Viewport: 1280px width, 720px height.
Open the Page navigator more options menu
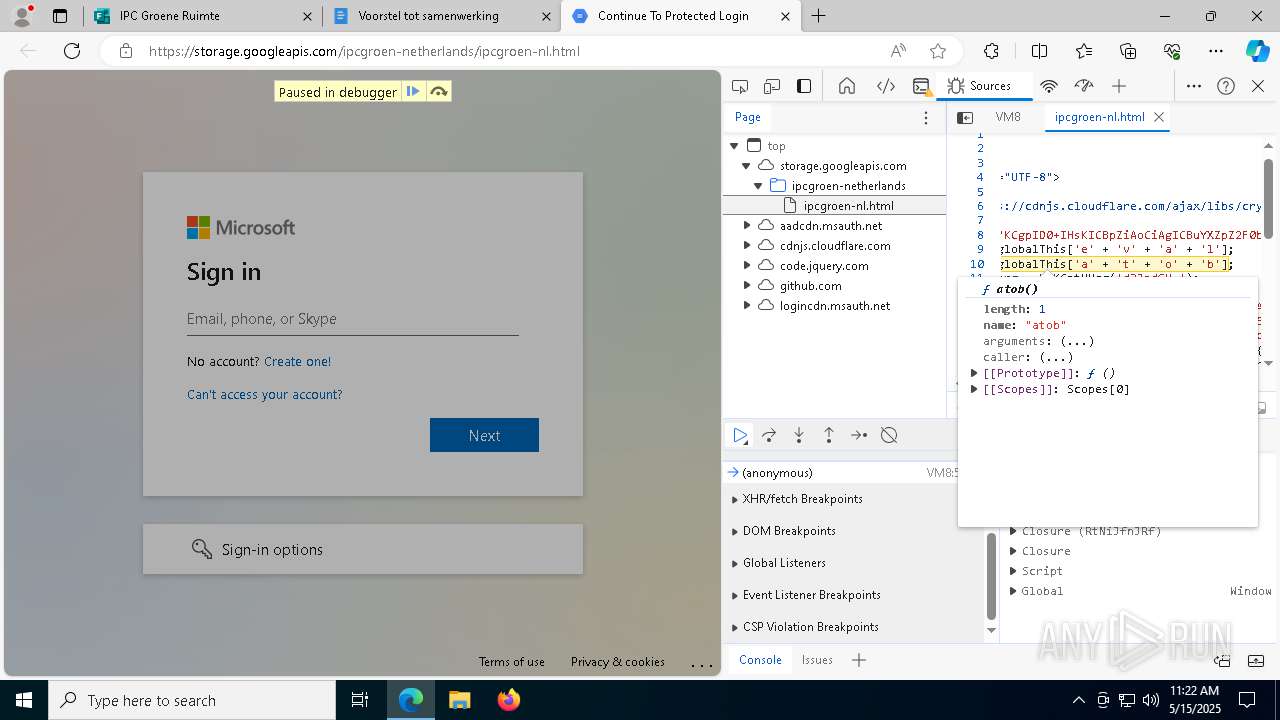926,118
